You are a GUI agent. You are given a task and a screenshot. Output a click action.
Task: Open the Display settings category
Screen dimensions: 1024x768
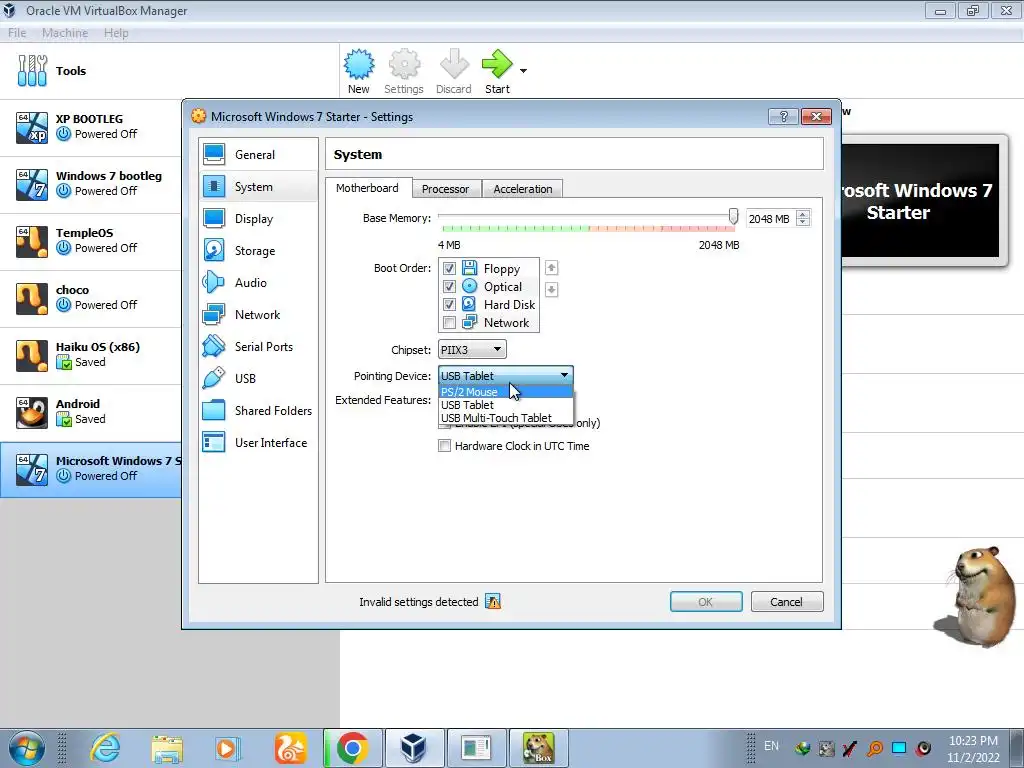pos(258,219)
